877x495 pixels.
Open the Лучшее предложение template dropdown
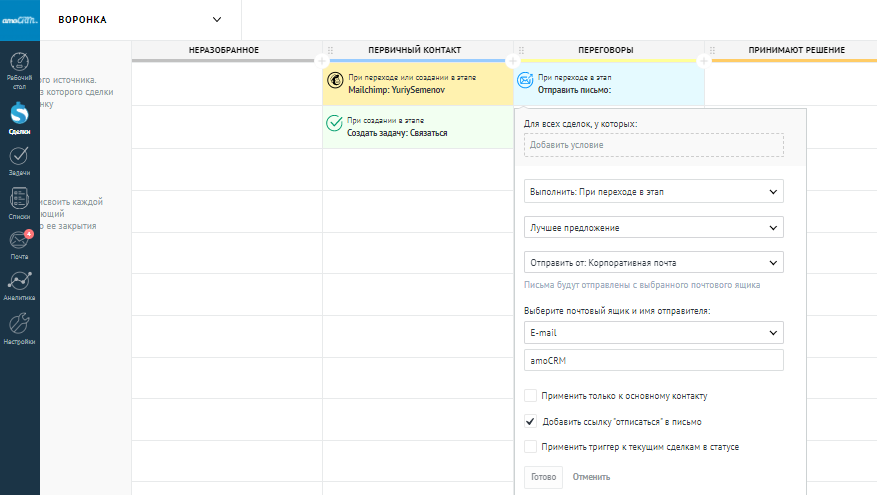click(x=653, y=227)
